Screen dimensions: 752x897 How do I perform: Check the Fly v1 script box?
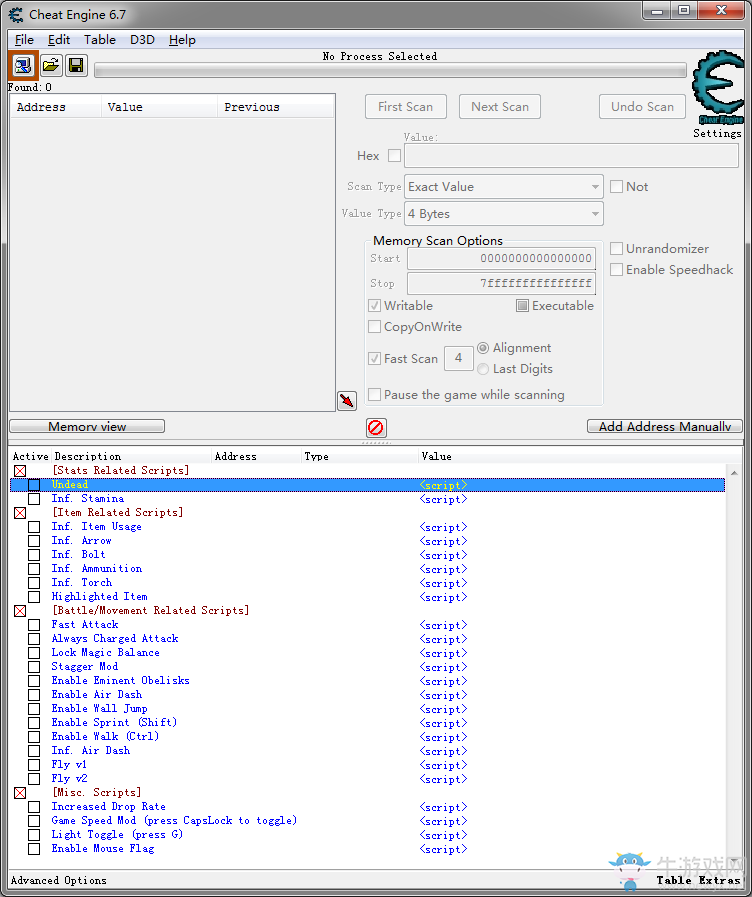tap(34, 765)
